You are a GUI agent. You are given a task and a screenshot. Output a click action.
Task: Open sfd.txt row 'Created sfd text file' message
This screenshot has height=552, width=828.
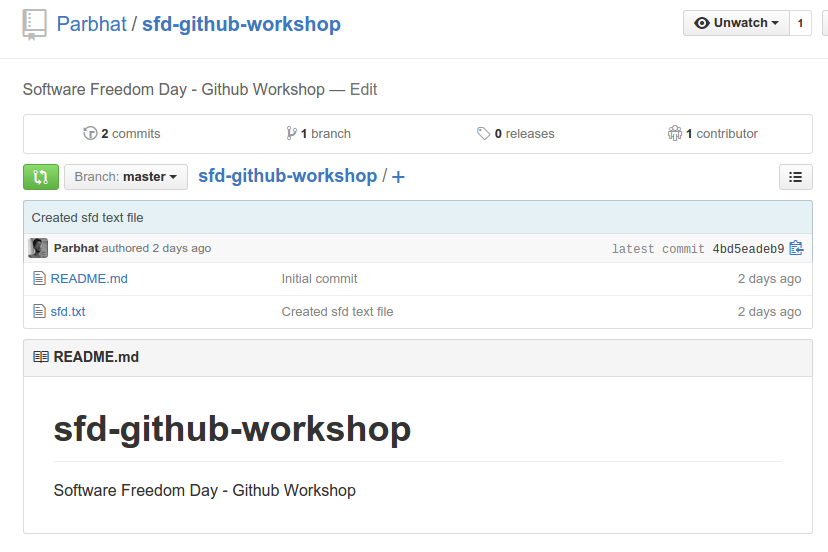tap(337, 312)
